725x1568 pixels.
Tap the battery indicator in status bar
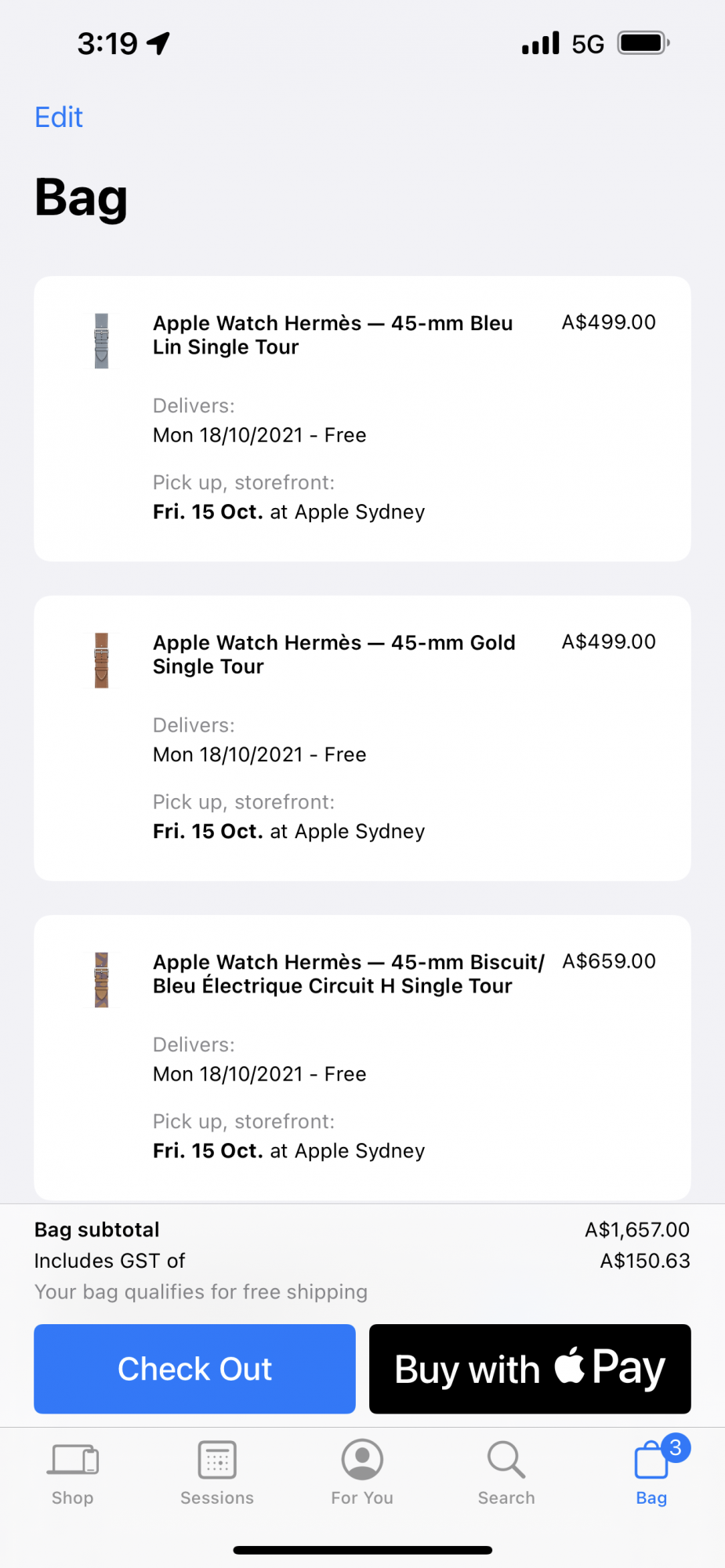tap(643, 43)
